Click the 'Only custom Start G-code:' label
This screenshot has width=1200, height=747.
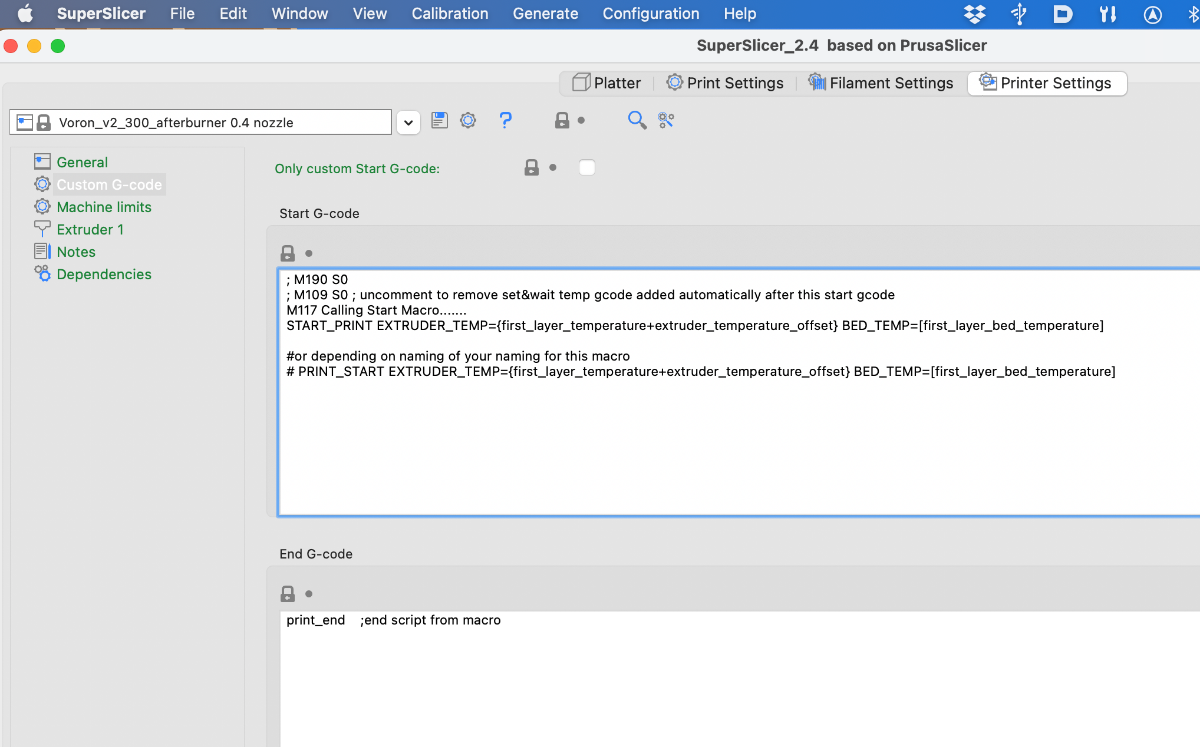357,168
